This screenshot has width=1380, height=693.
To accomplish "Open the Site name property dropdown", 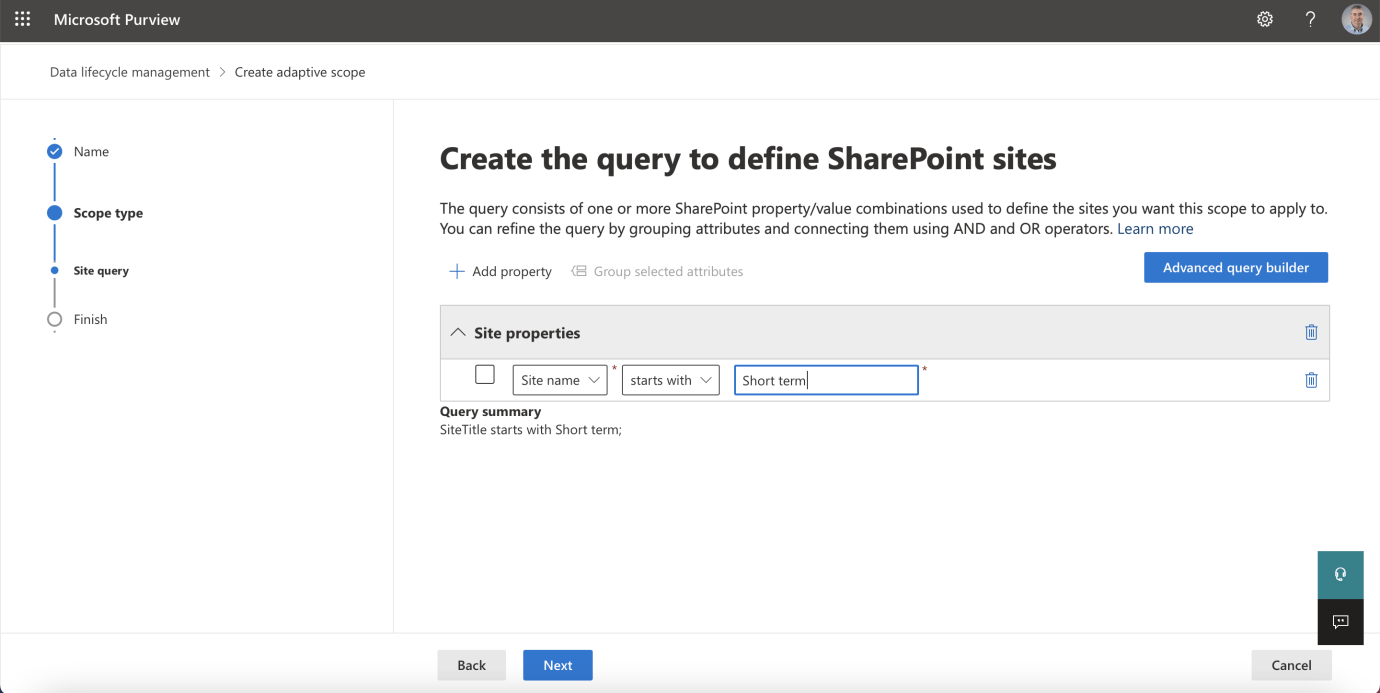I will [560, 380].
